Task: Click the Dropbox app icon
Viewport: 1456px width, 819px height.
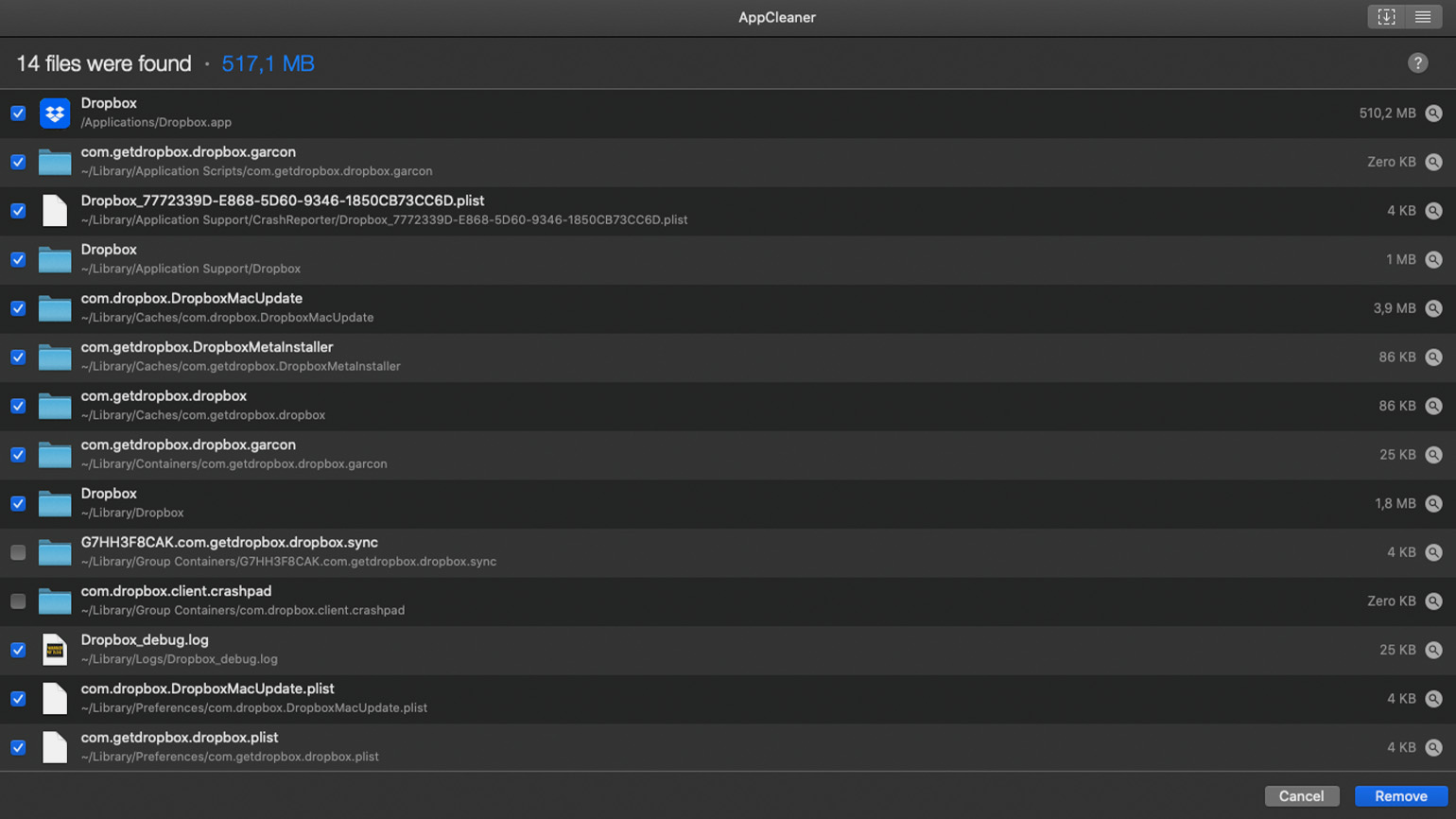Action: click(x=55, y=113)
